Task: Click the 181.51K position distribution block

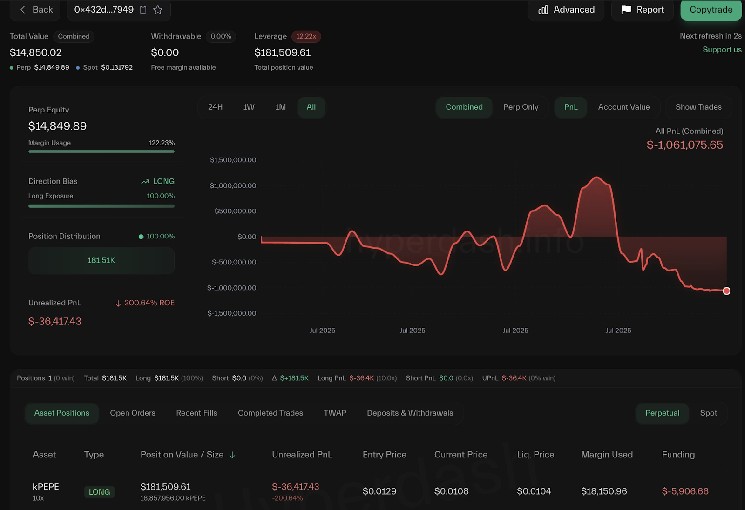Action: click(102, 260)
